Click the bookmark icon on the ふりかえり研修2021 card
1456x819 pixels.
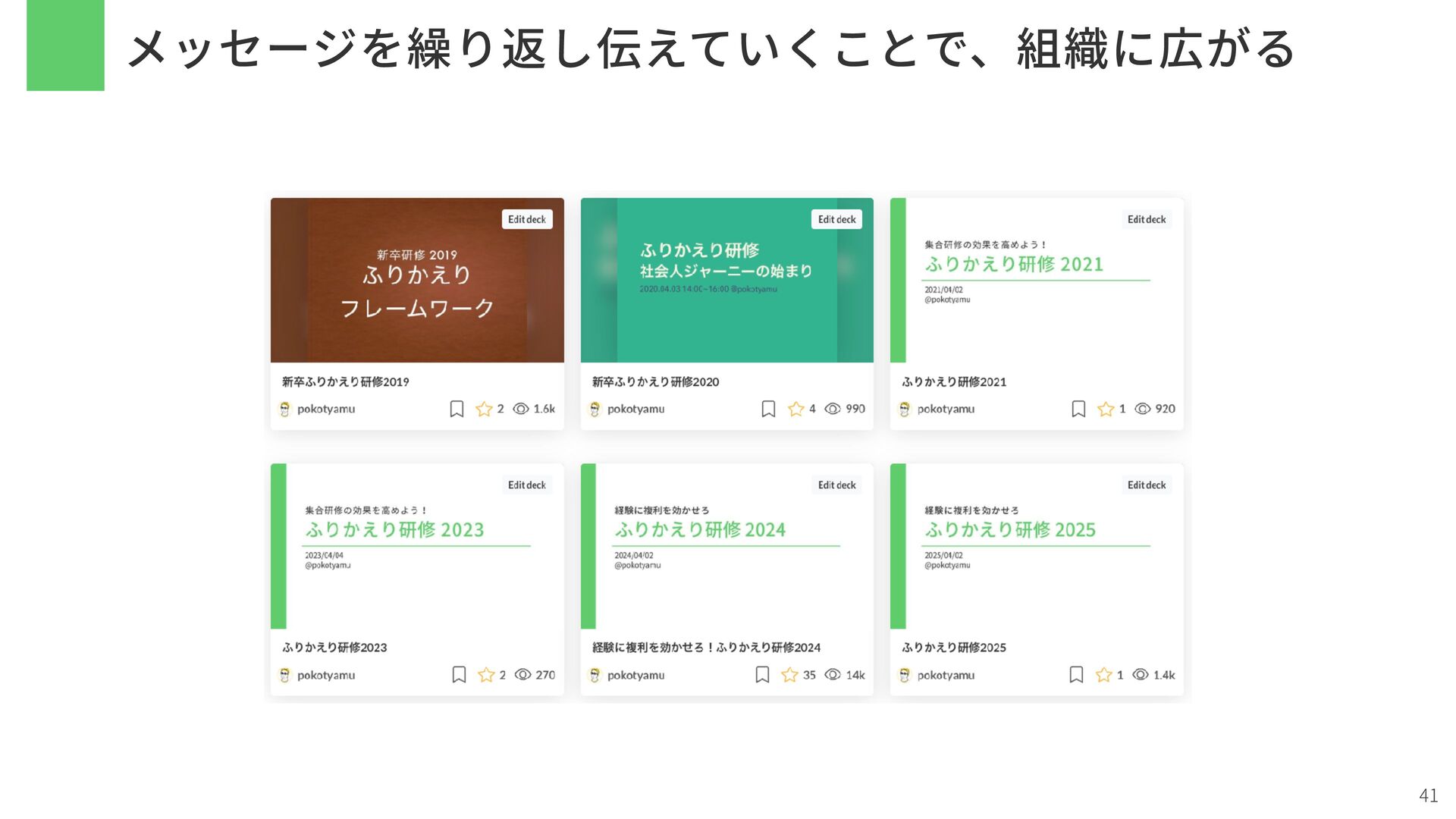1078,409
